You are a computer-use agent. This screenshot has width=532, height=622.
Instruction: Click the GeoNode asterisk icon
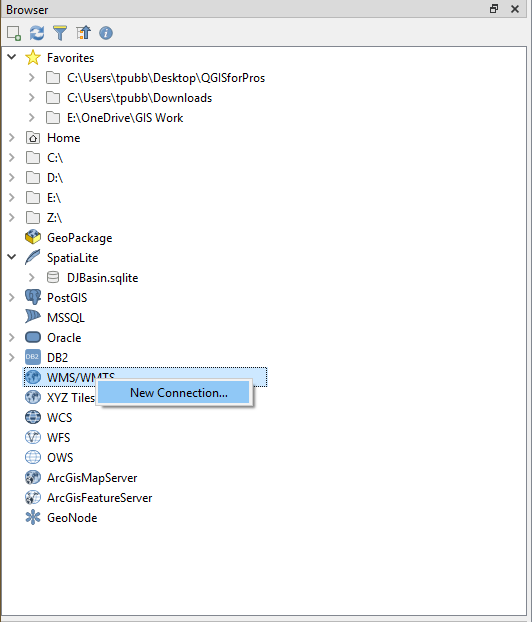[x=33, y=517]
